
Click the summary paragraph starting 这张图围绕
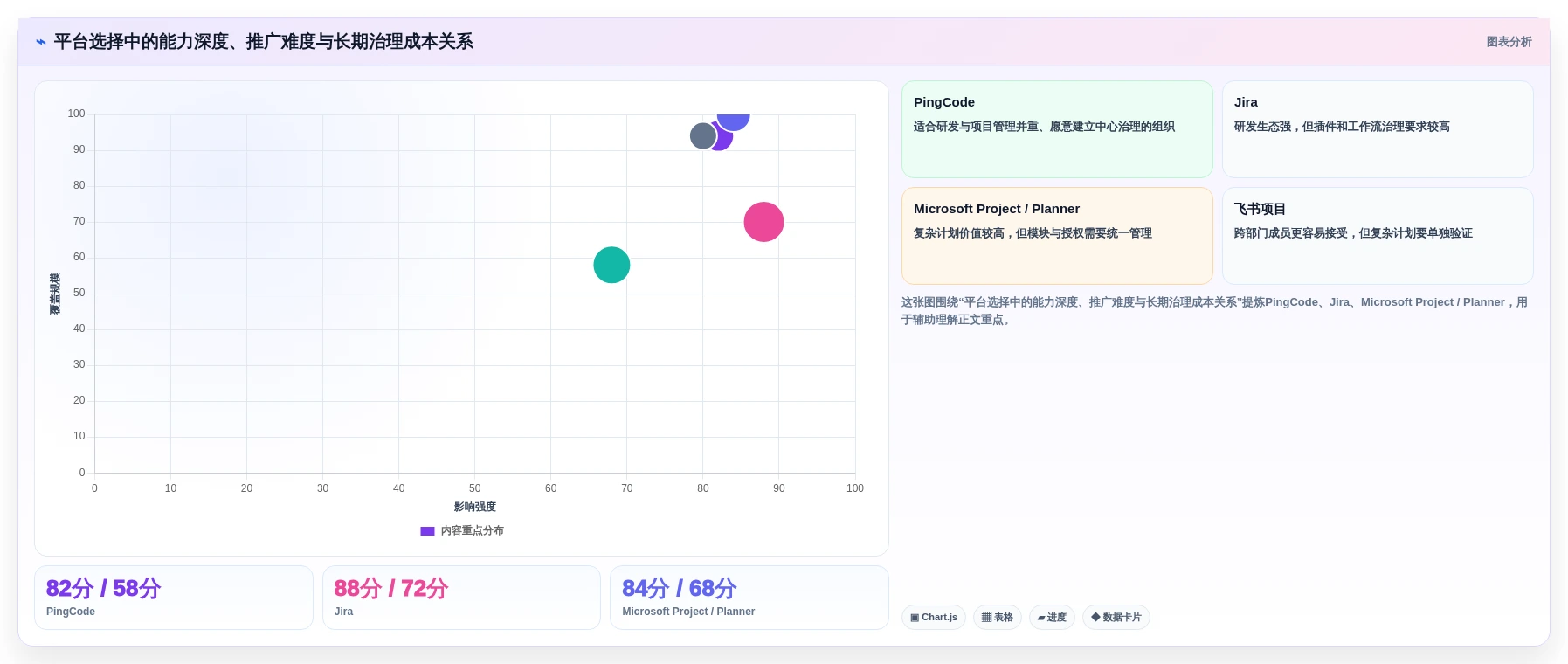[1215, 311]
